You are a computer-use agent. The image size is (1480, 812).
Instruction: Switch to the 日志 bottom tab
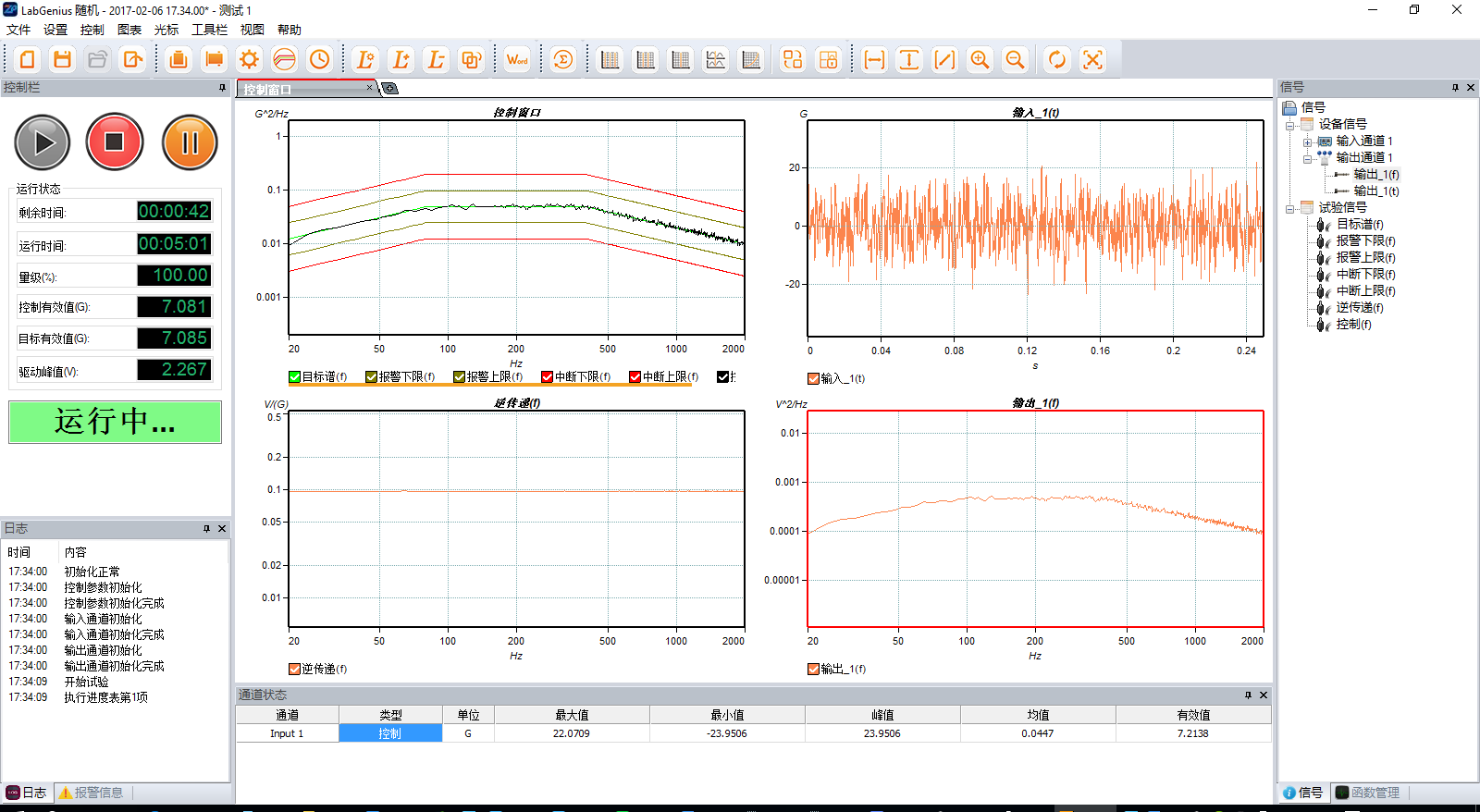[26, 793]
